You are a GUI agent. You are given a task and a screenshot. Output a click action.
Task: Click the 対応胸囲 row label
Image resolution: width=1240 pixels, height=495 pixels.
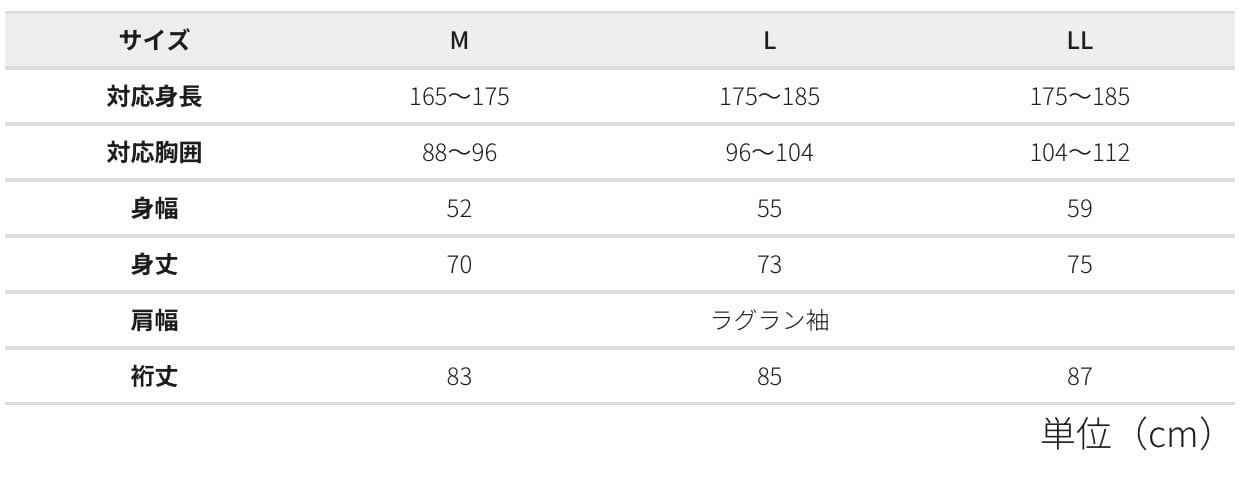coord(154,153)
